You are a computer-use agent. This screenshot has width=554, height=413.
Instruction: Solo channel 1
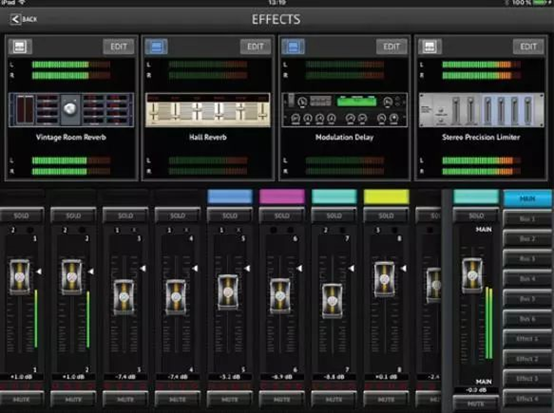(22, 216)
